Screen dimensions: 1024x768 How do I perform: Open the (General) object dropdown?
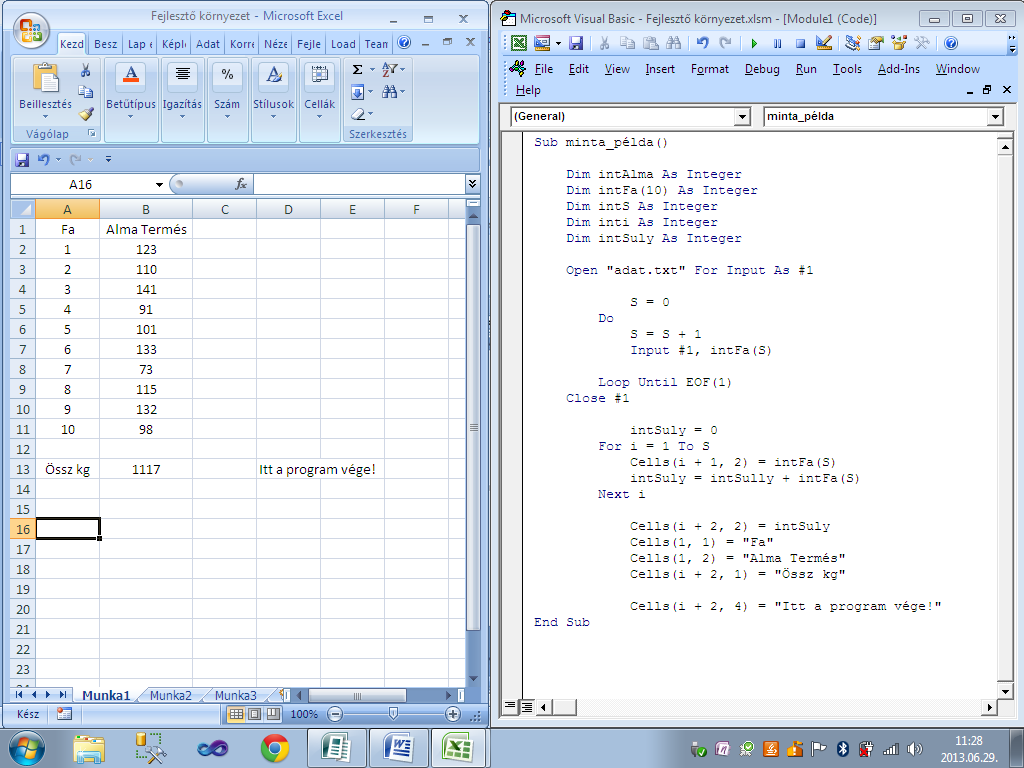tap(742, 116)
